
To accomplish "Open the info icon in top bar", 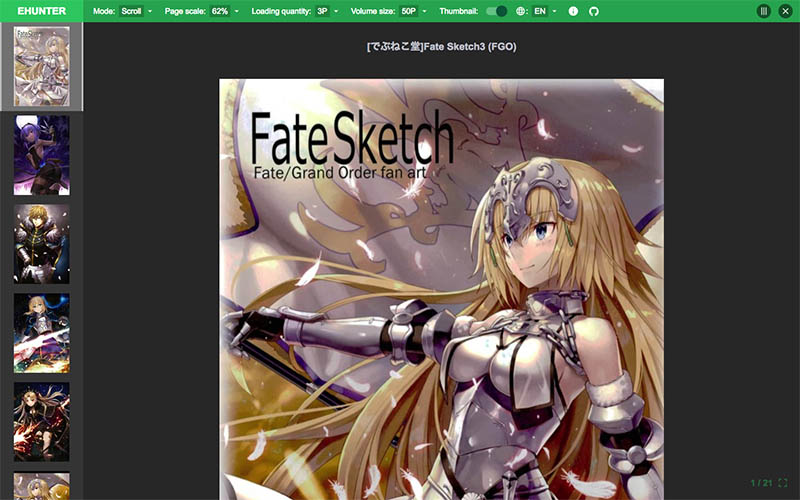I will [573, 11].
